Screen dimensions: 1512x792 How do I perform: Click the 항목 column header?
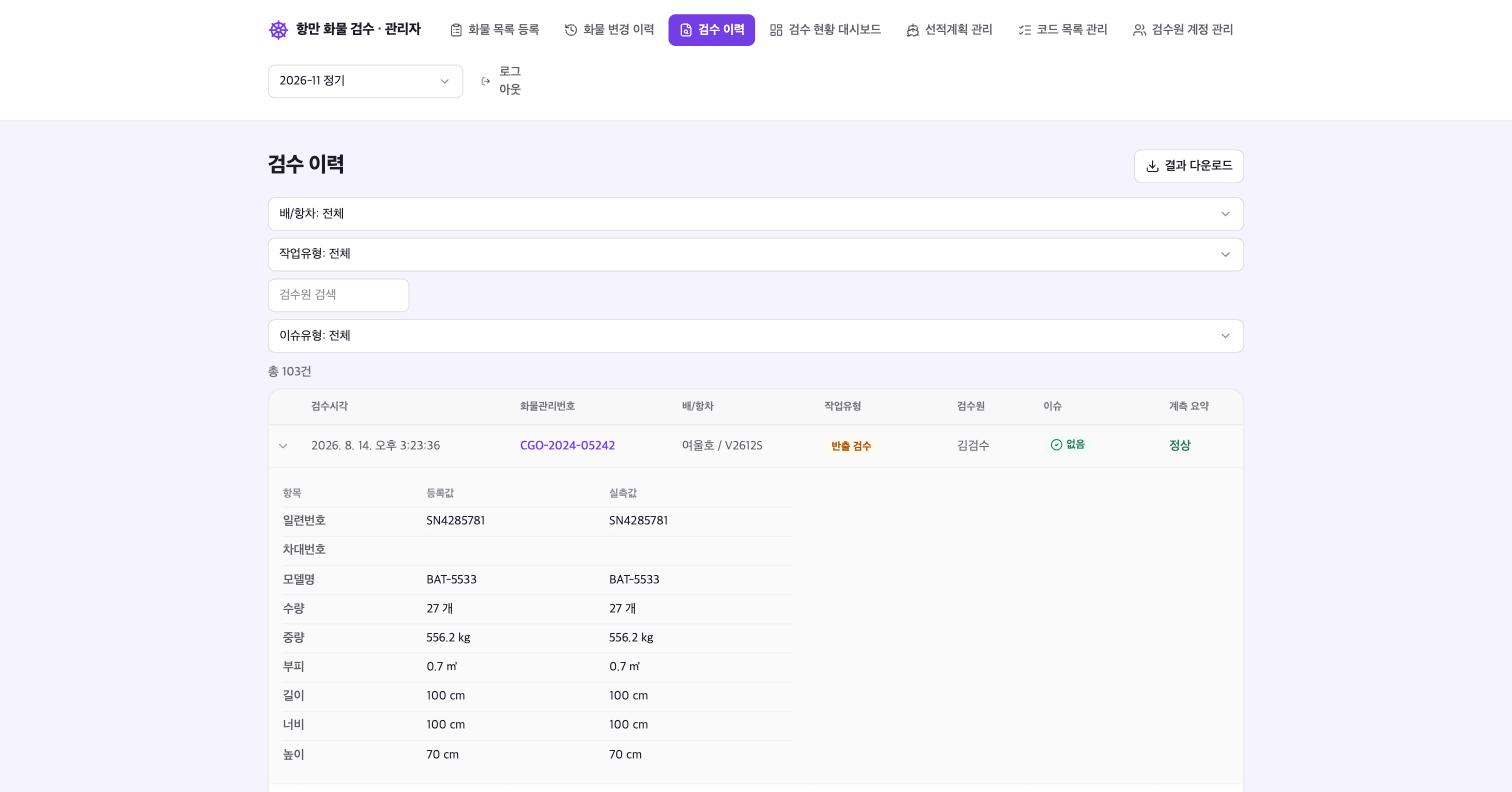pos(292,493)
